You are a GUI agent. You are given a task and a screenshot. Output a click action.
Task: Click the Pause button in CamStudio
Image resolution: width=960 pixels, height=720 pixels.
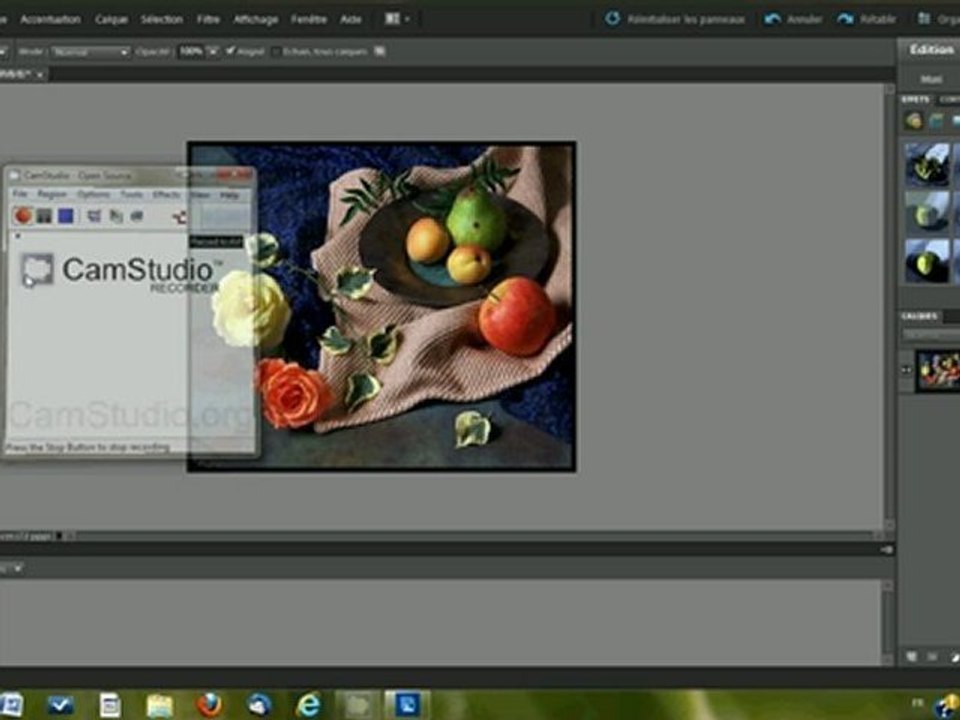coord(44,216)
